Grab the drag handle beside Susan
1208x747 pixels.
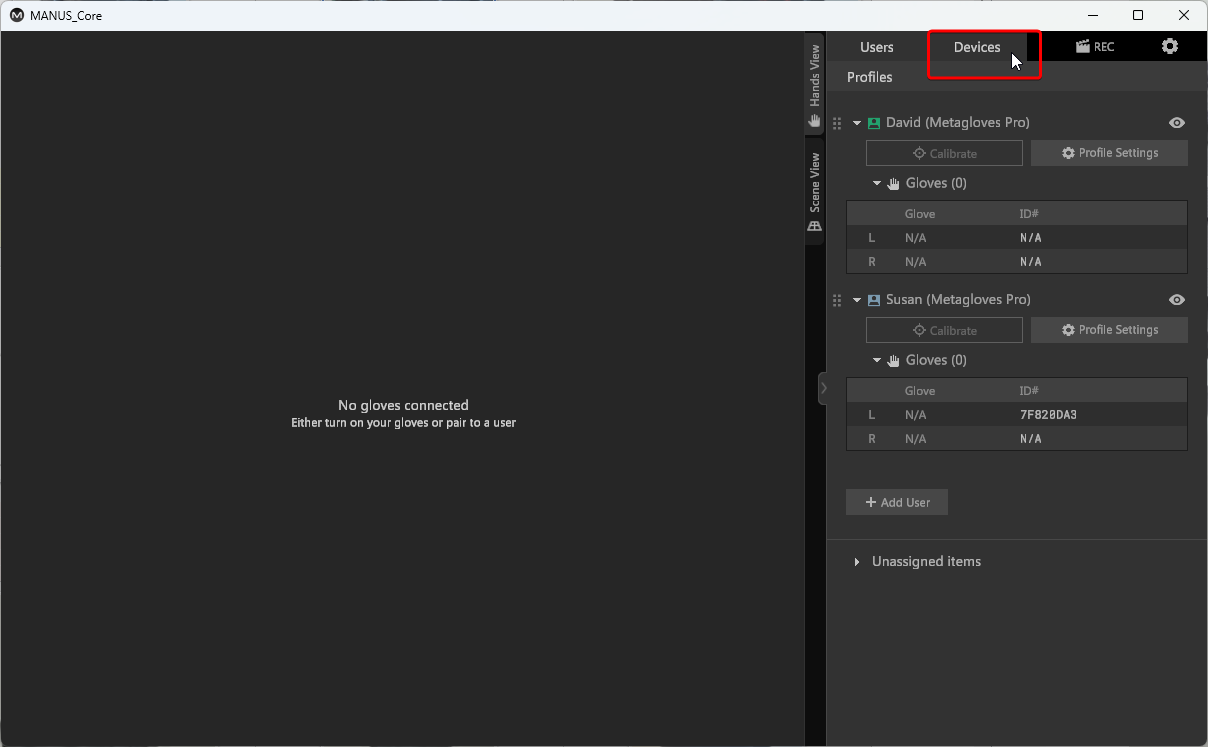[x=837, y=300]
